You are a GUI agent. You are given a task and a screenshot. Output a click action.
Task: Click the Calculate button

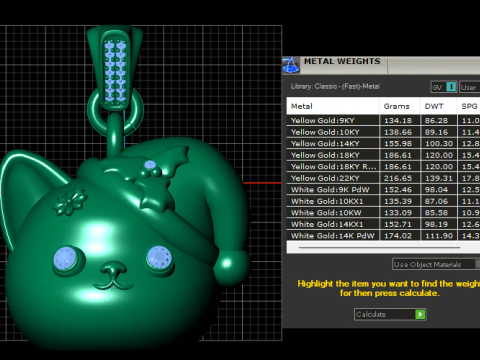[x=390, y=314]
